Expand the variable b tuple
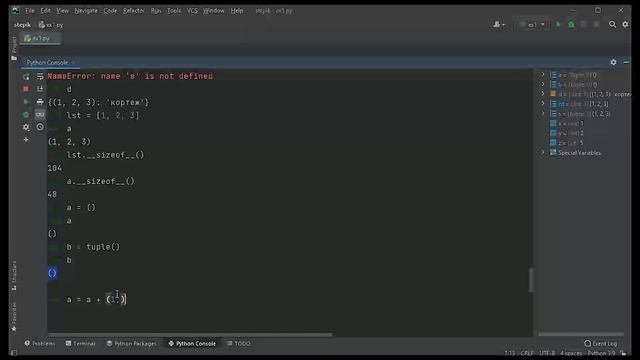 click(x=543, y=84)
